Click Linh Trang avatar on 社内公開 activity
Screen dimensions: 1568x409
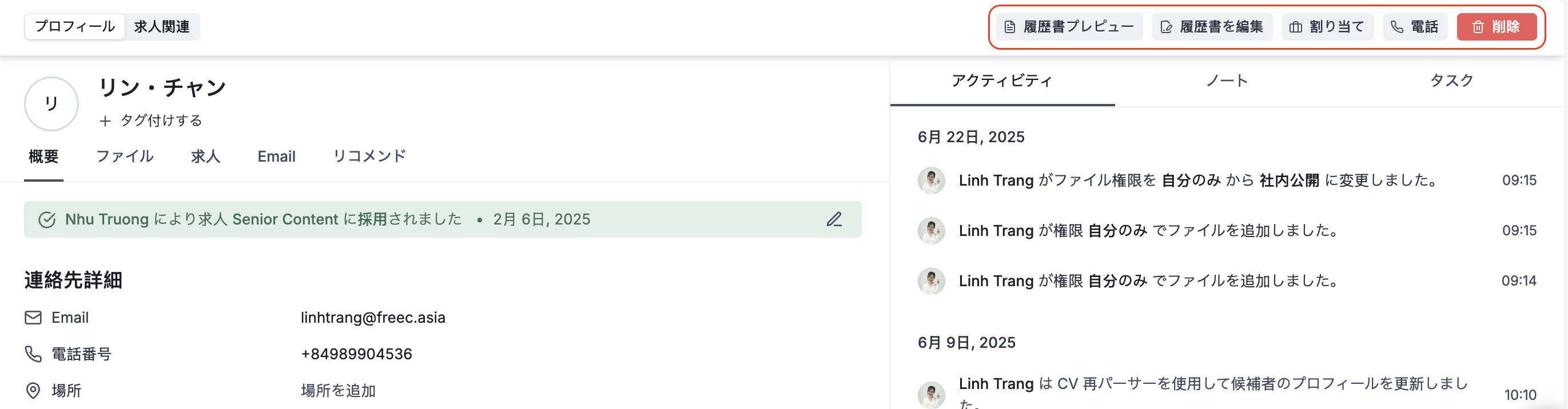pos(932,181)
